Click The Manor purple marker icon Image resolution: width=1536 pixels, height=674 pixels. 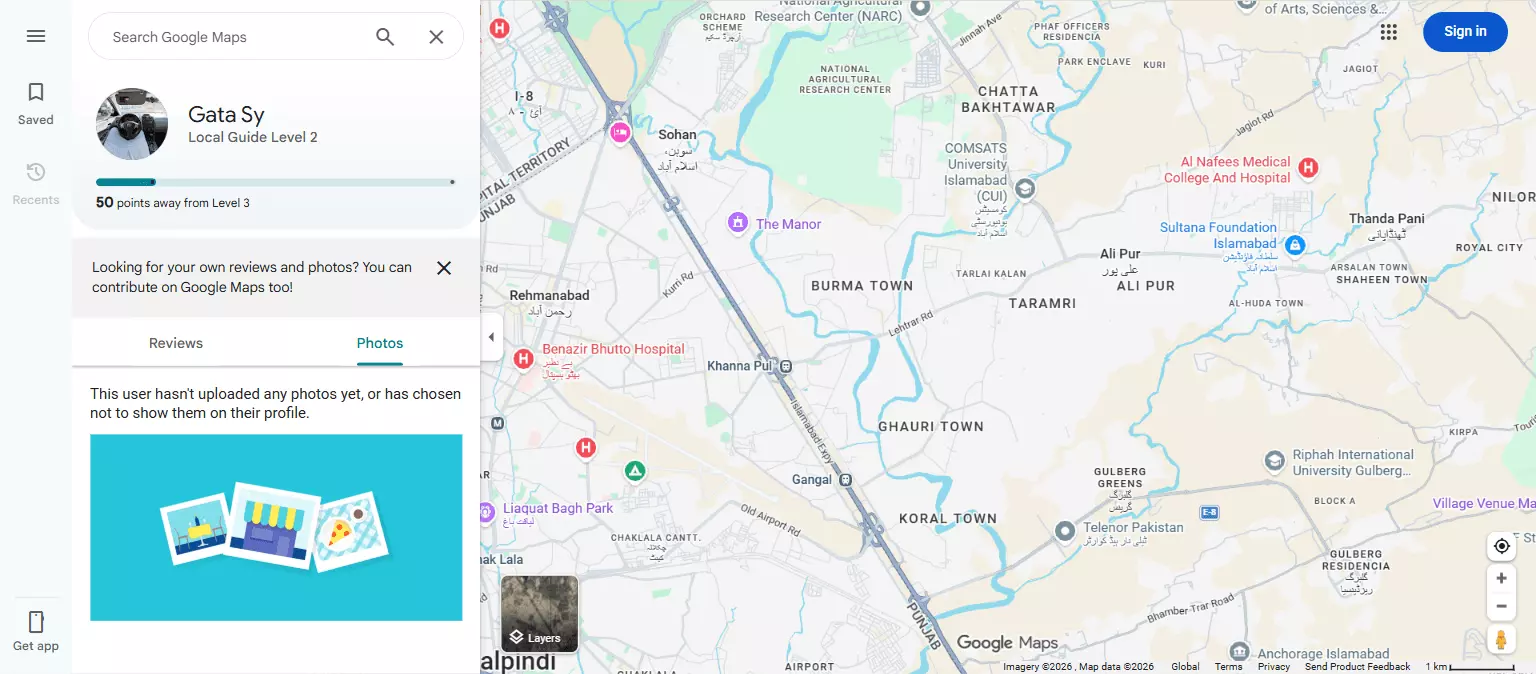[x=737, y=223]
